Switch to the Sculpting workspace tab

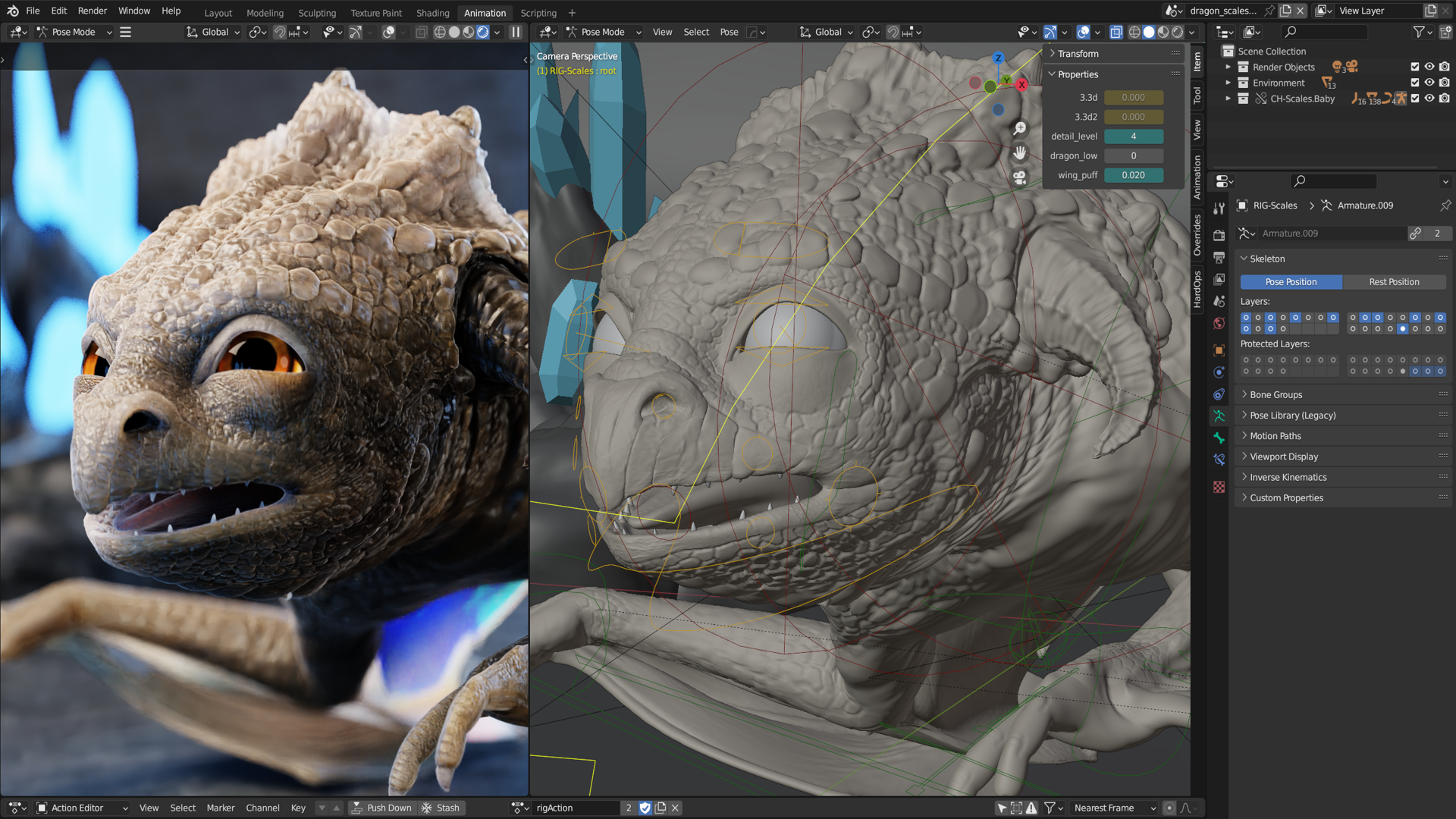(317, 13)
